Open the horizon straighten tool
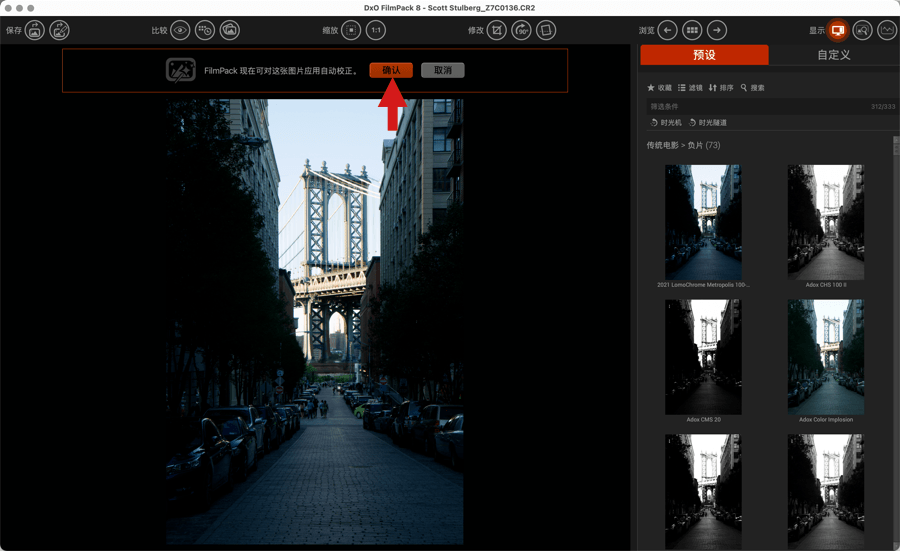The width and height of the screenshot is (900, 551). coord(546,31)
